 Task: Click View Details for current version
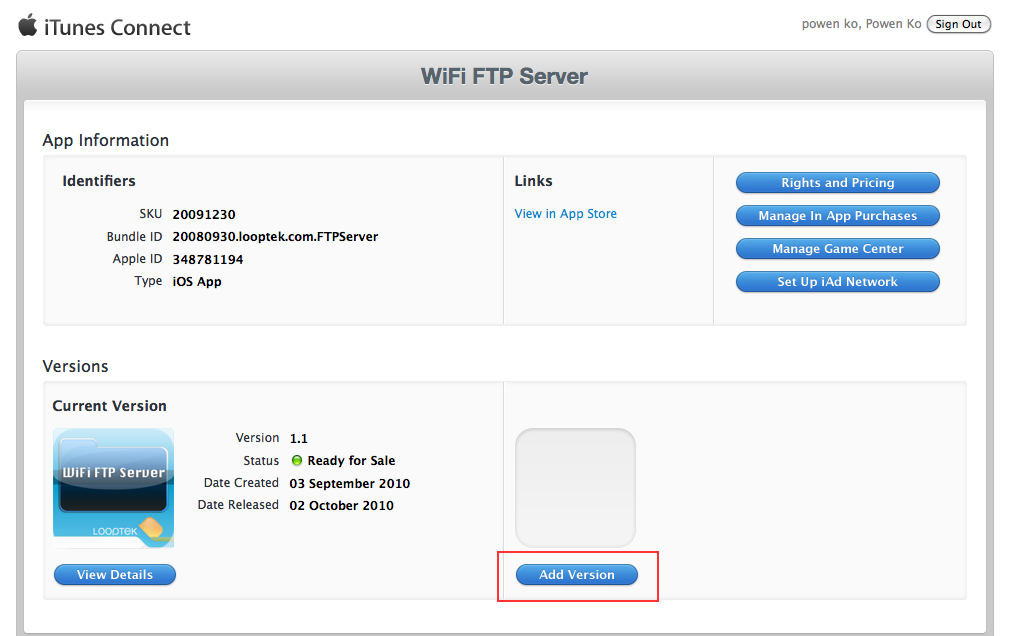point(115,575)
